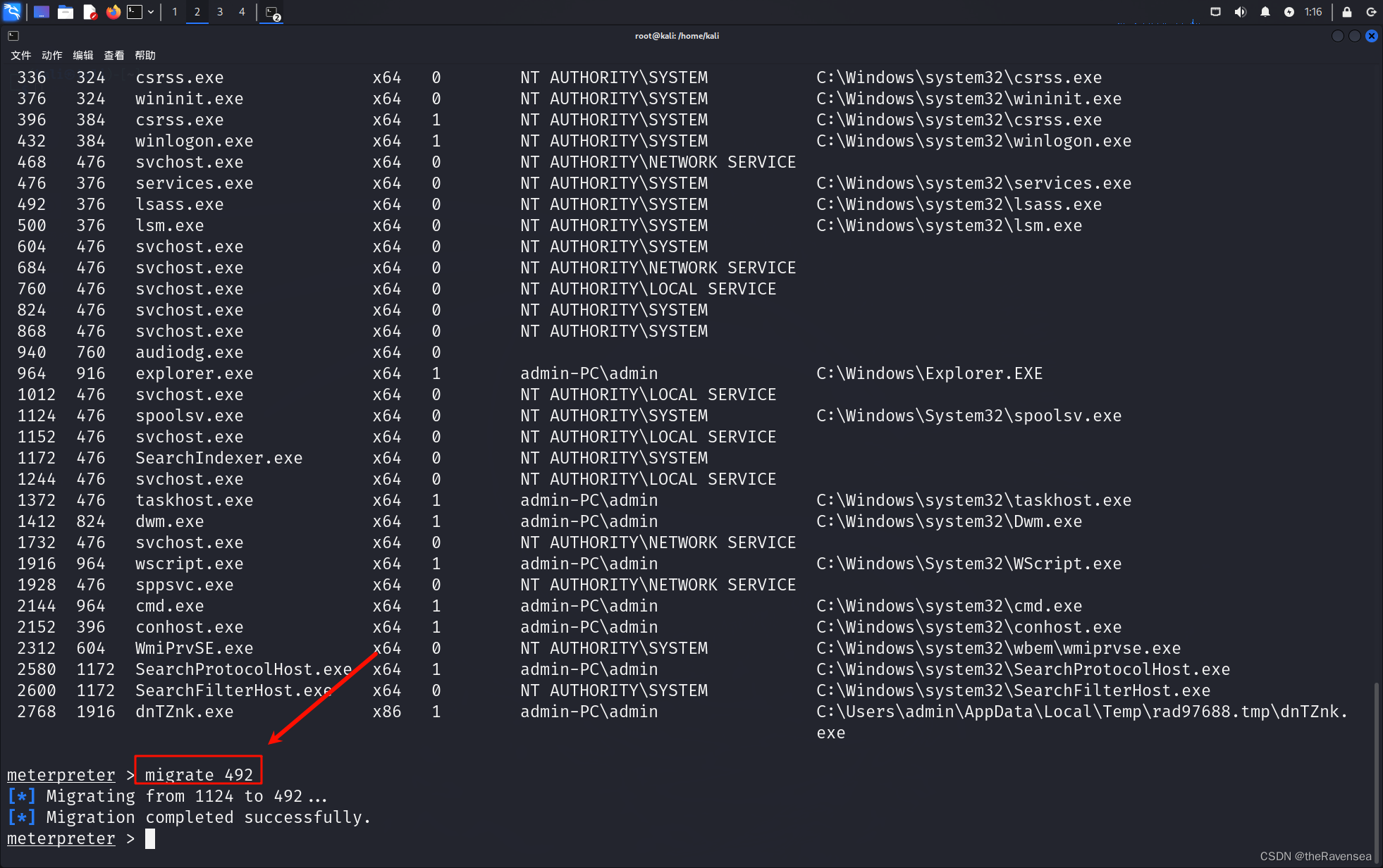Click 'WmiPrvSE.exe' process name

click(195, 648)
